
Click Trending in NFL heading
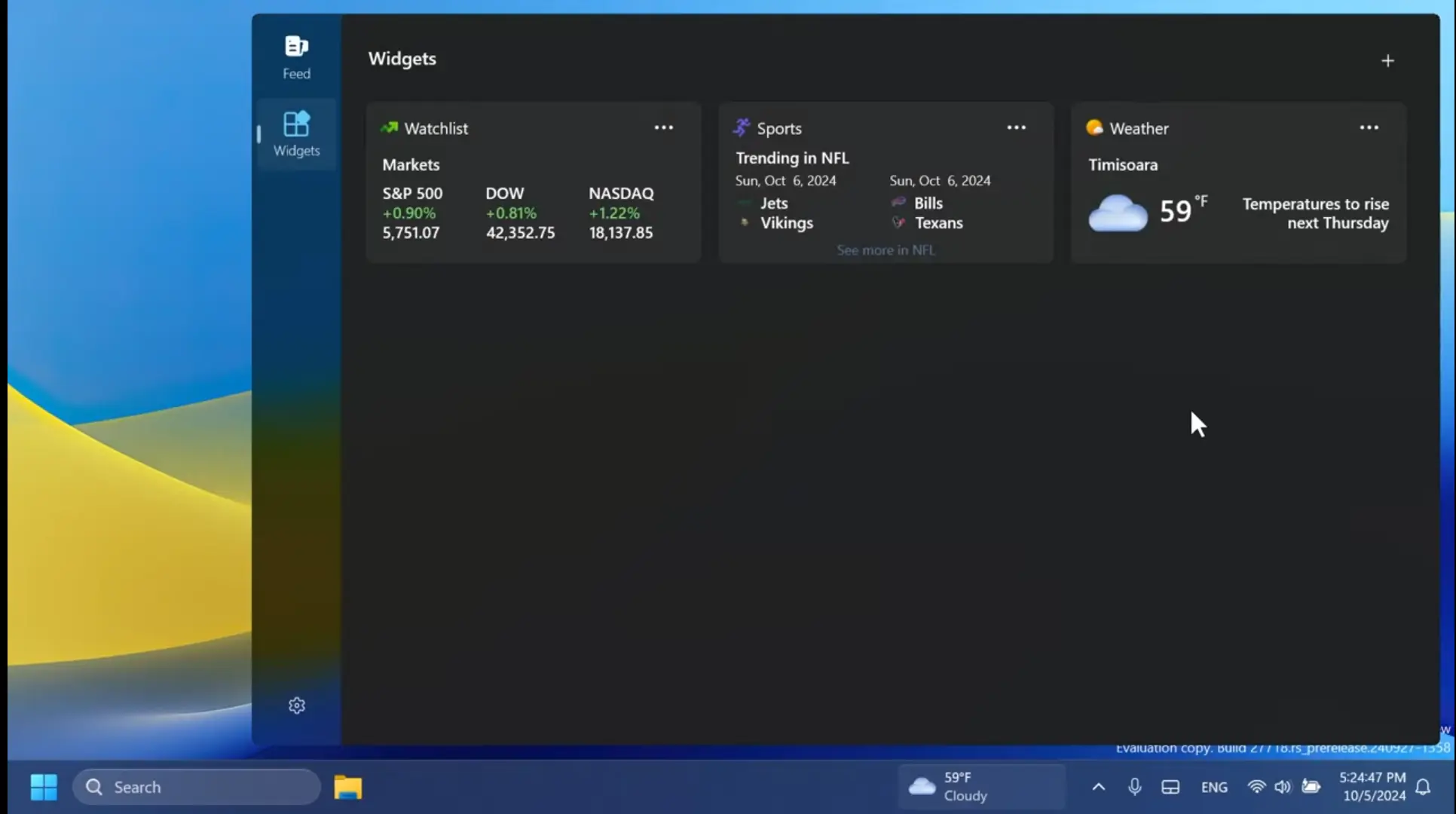point(792,158)
